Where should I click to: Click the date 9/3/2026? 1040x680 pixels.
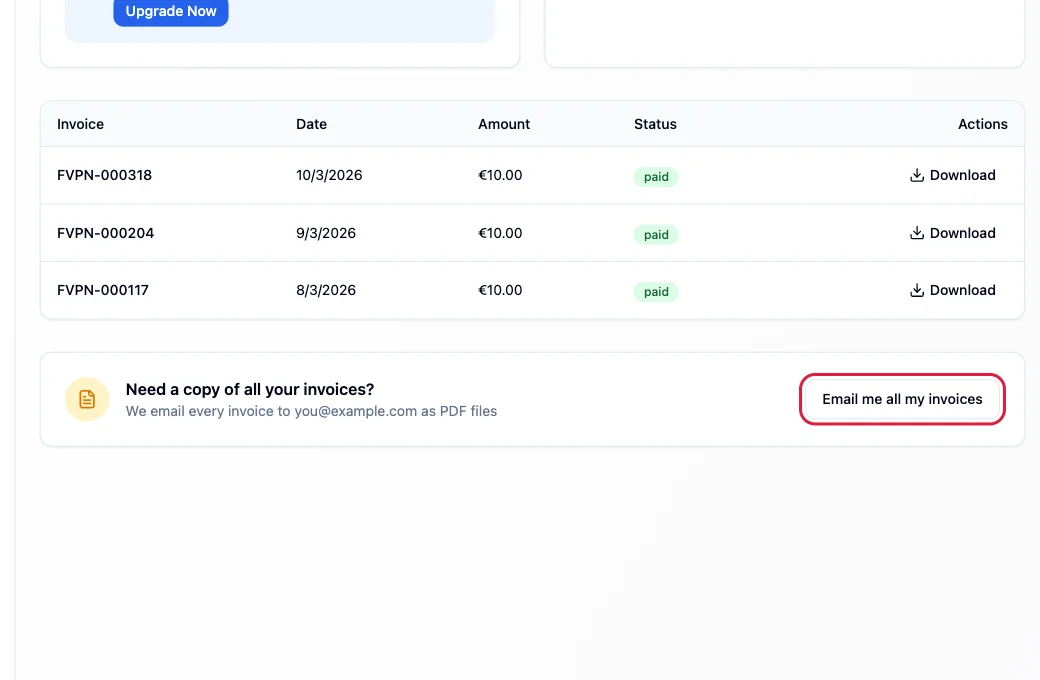[326, 233]
